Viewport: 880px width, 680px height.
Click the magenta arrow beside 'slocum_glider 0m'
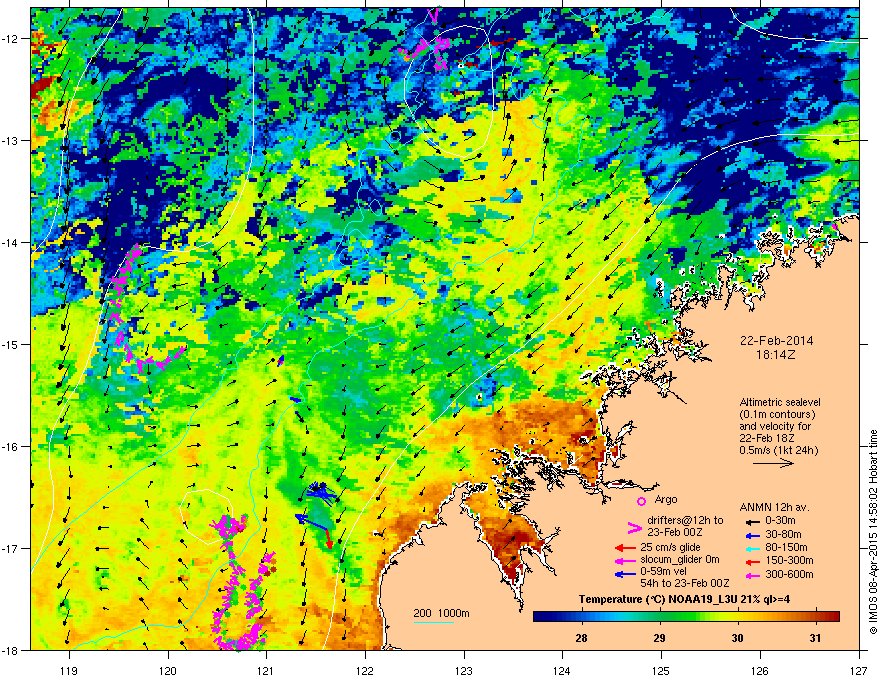coord(625,560)
